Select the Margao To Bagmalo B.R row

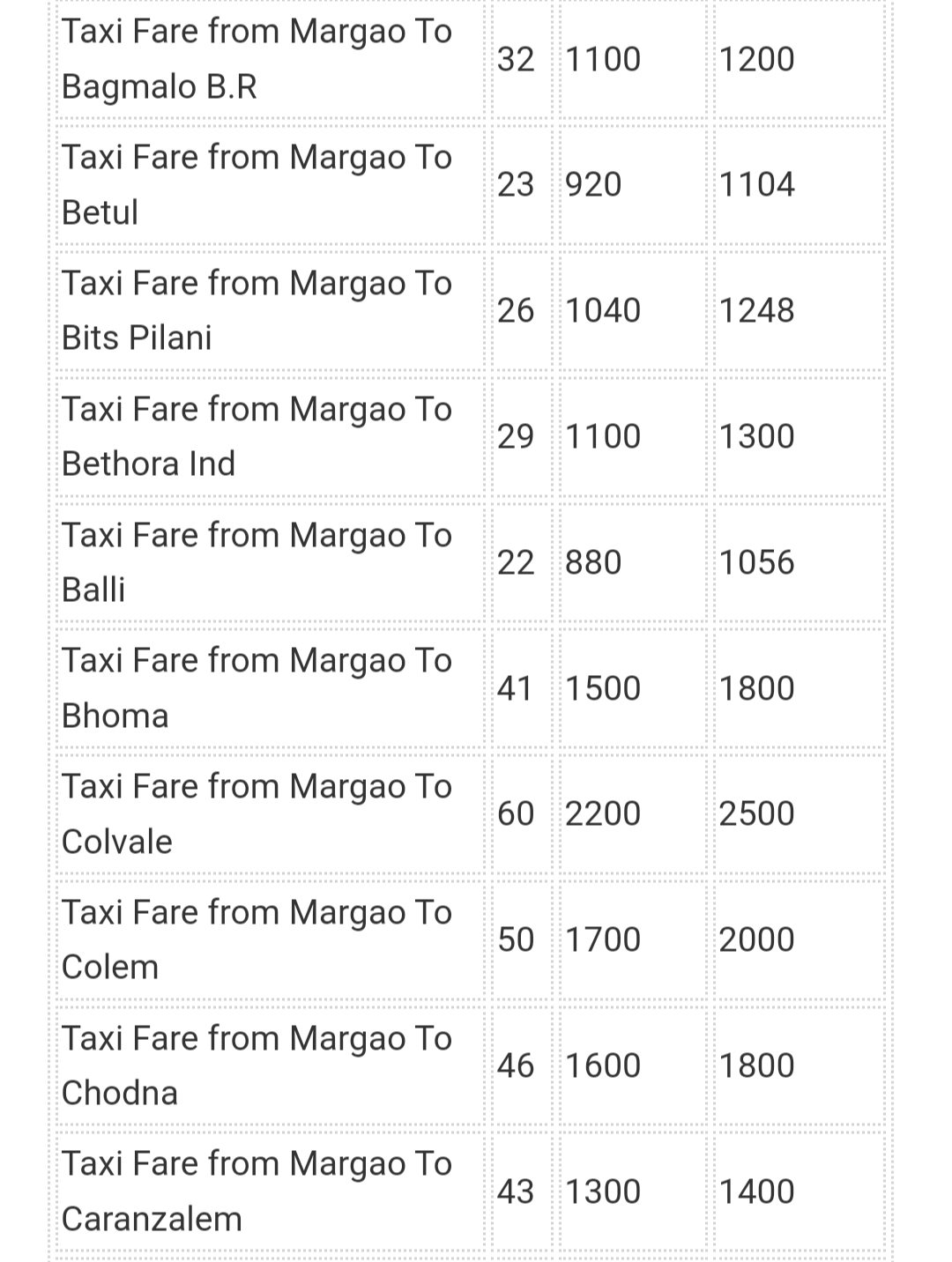click(471, 59)
